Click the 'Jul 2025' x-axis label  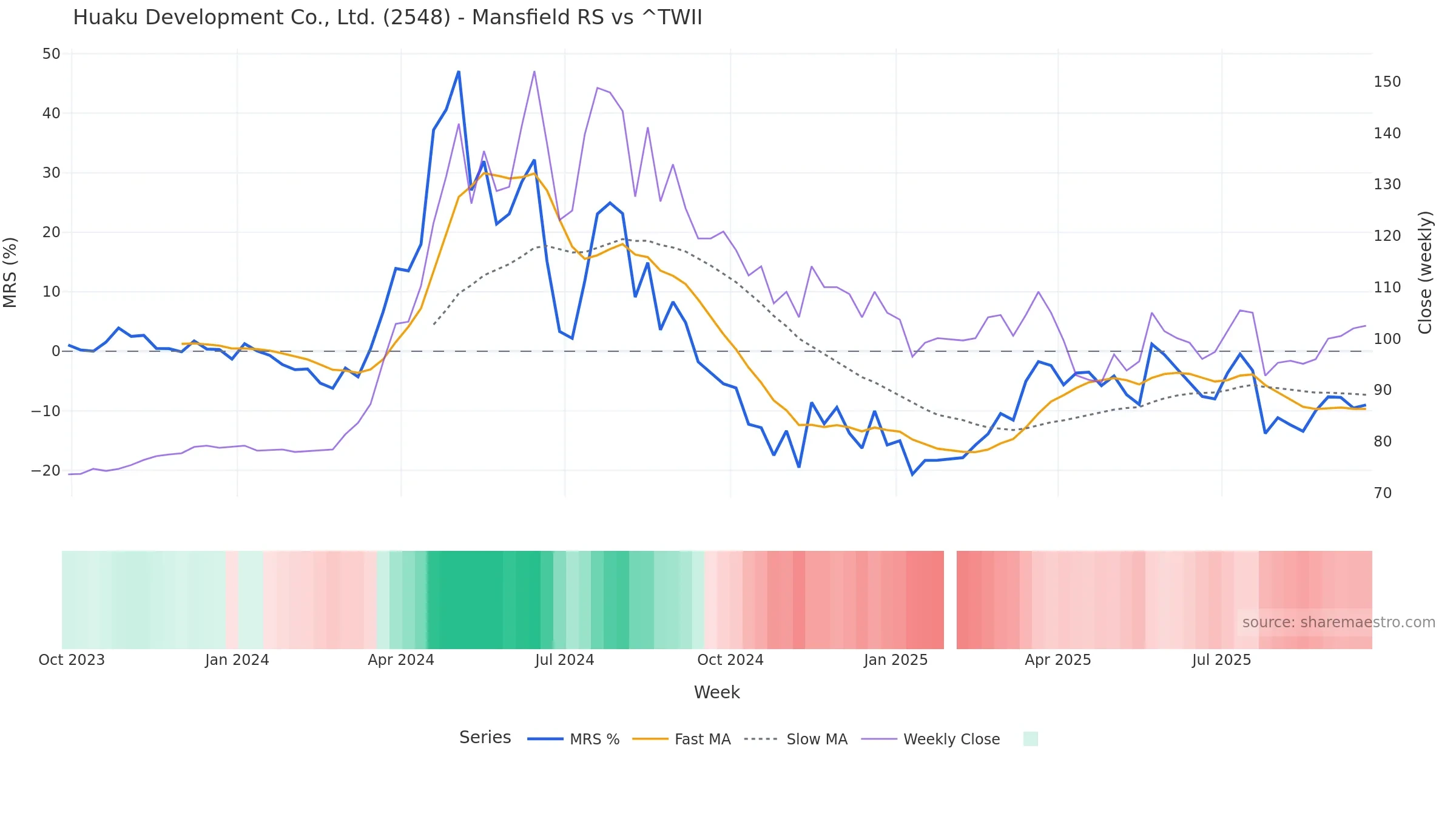pos(1222,660)
